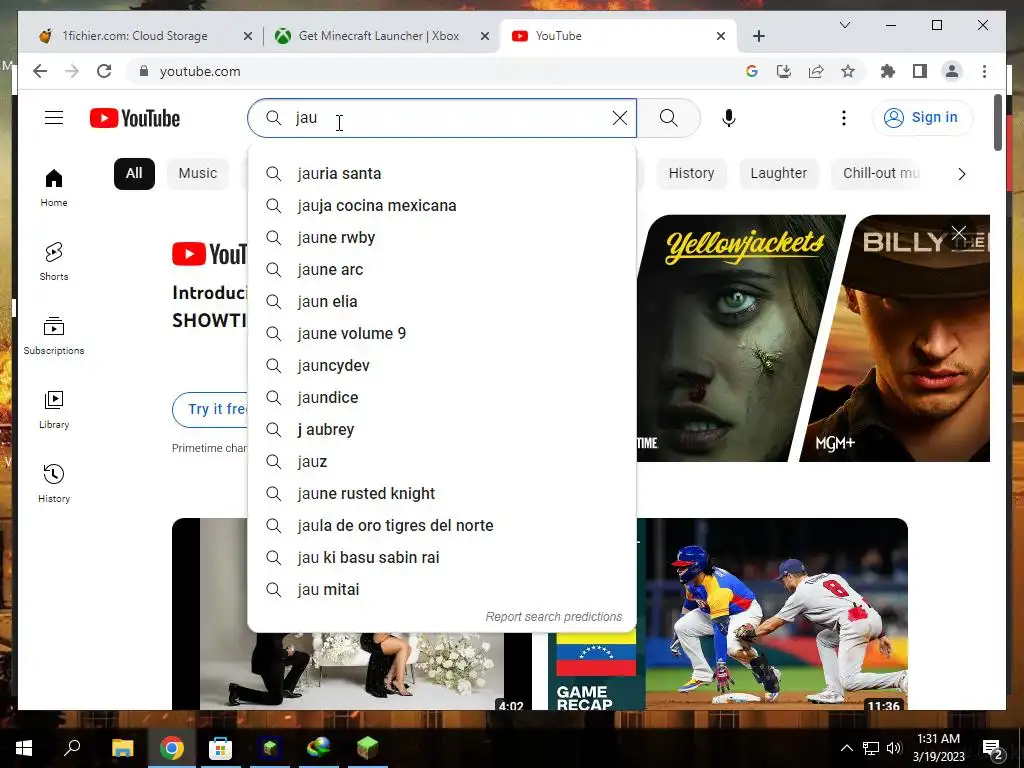Choose suggestion 'jauncydev'
This screenshot has width=1024, height=768.
[x=441, y=366]
